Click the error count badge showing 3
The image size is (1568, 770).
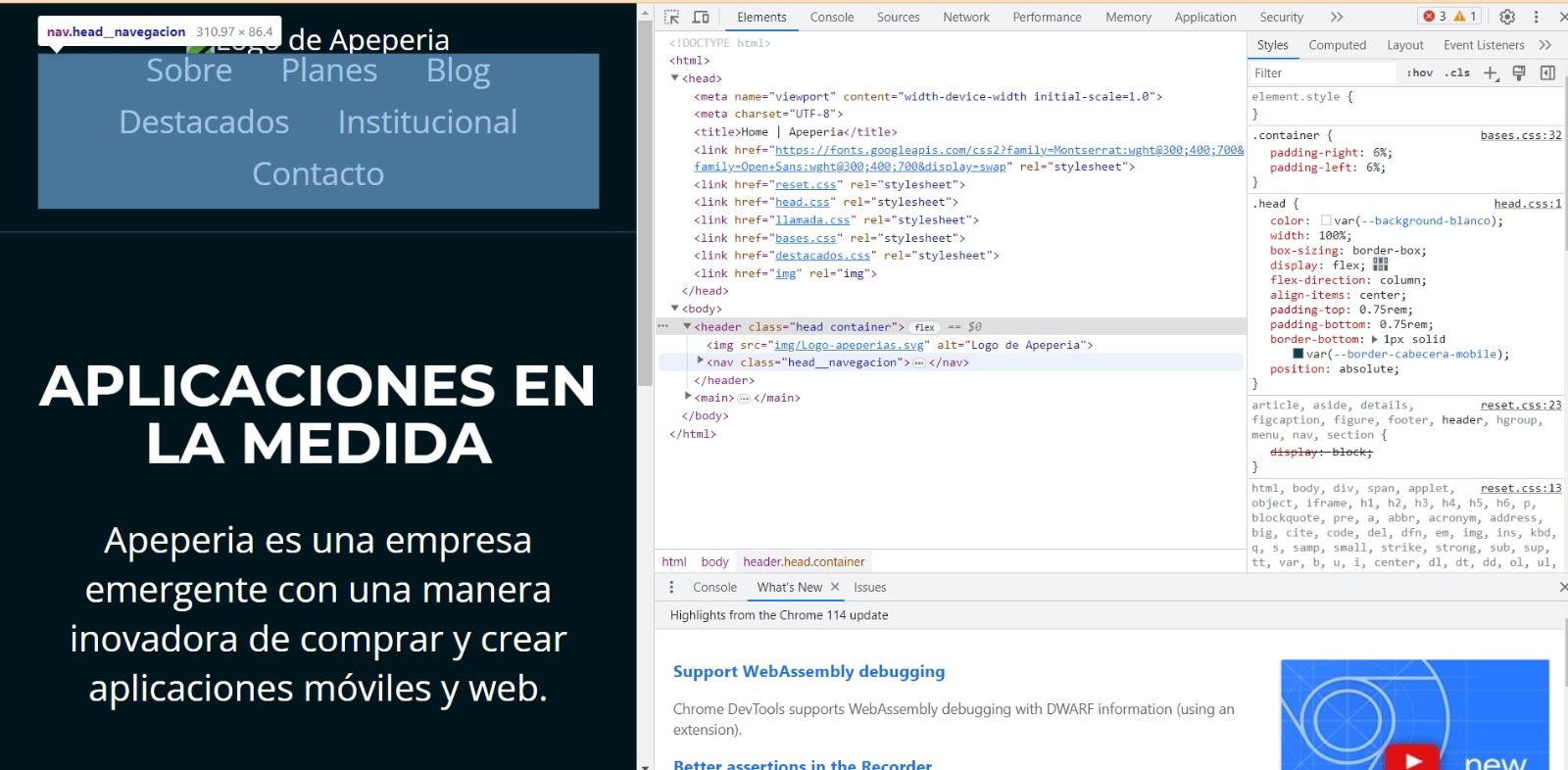[x=1435, y=17]
